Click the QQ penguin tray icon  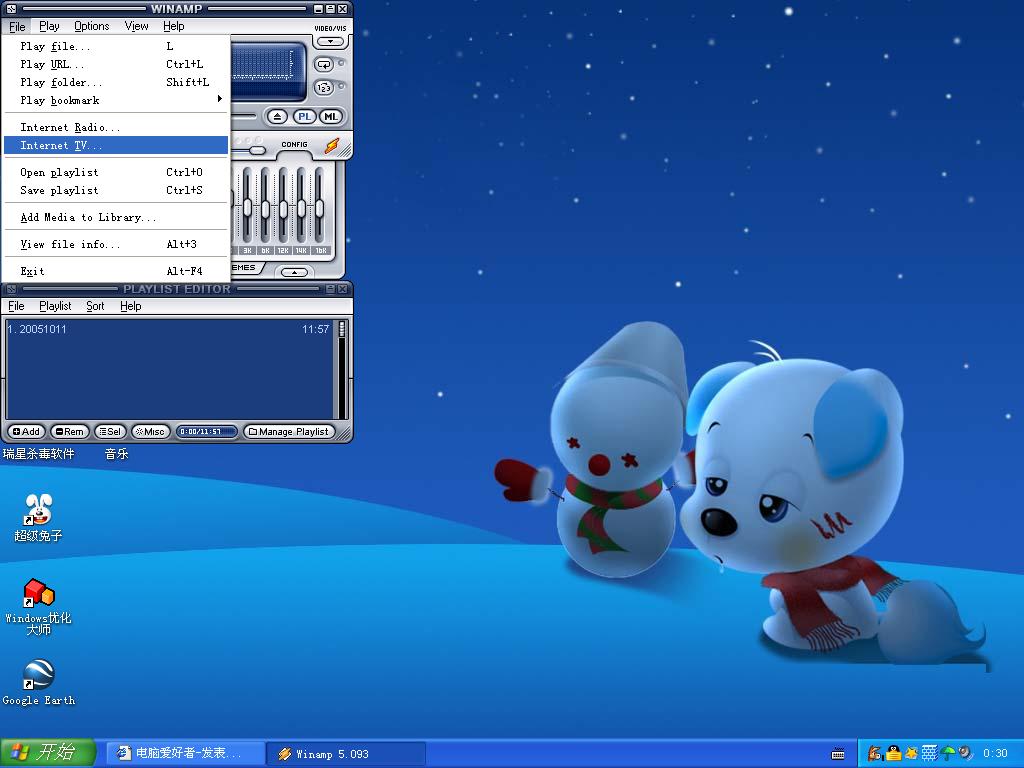pyautogui.click(x=893, y=754)
